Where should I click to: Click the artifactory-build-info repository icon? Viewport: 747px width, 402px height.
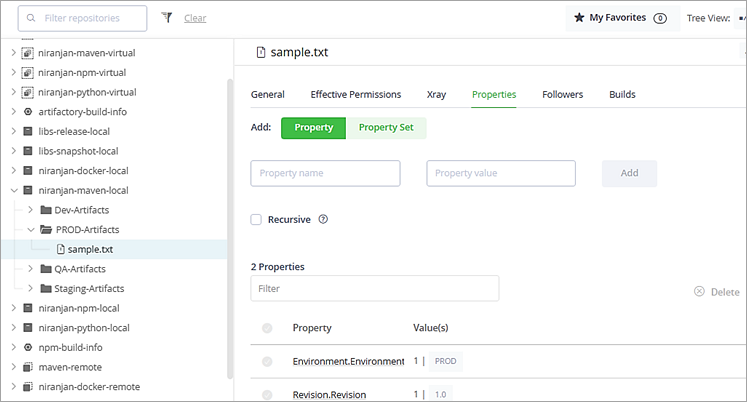pyautogui.click(x=28, y=111)
